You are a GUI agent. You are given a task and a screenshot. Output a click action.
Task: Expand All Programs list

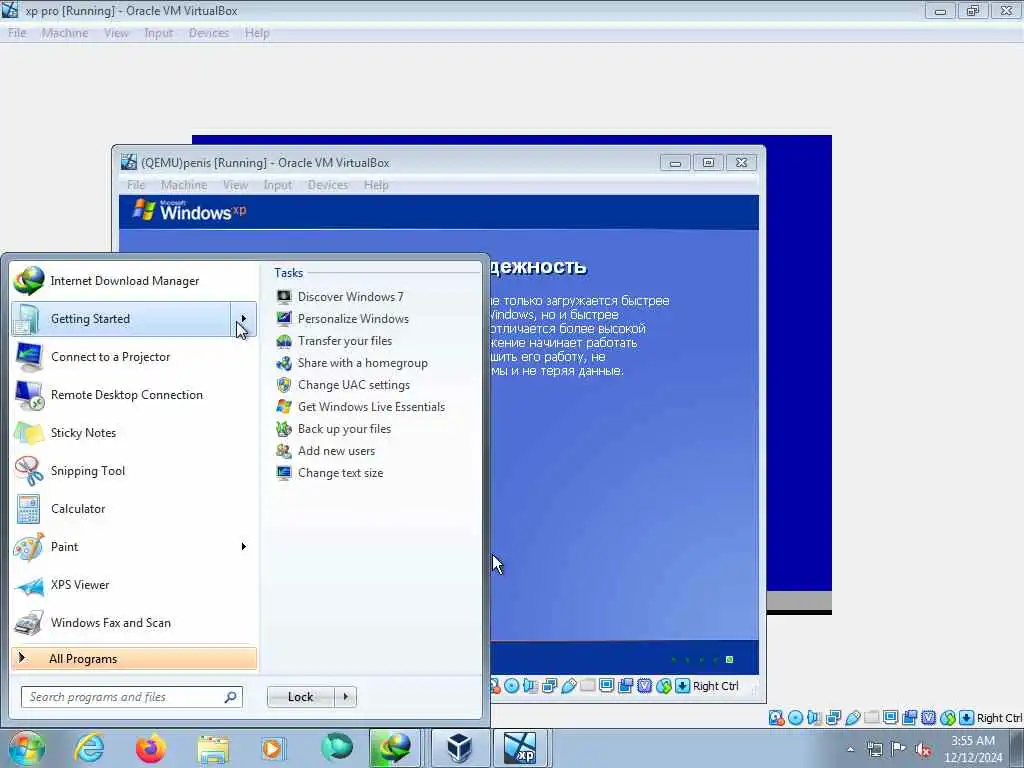click(134, 659)
